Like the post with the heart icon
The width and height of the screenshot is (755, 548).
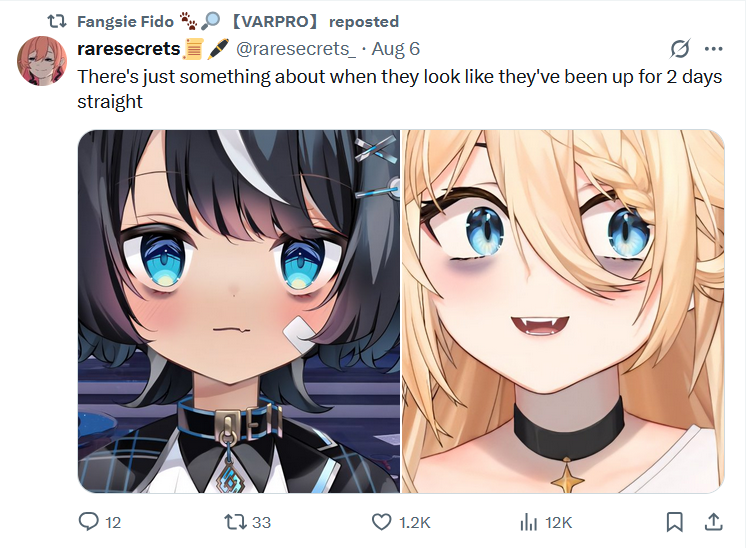[382, 522]
